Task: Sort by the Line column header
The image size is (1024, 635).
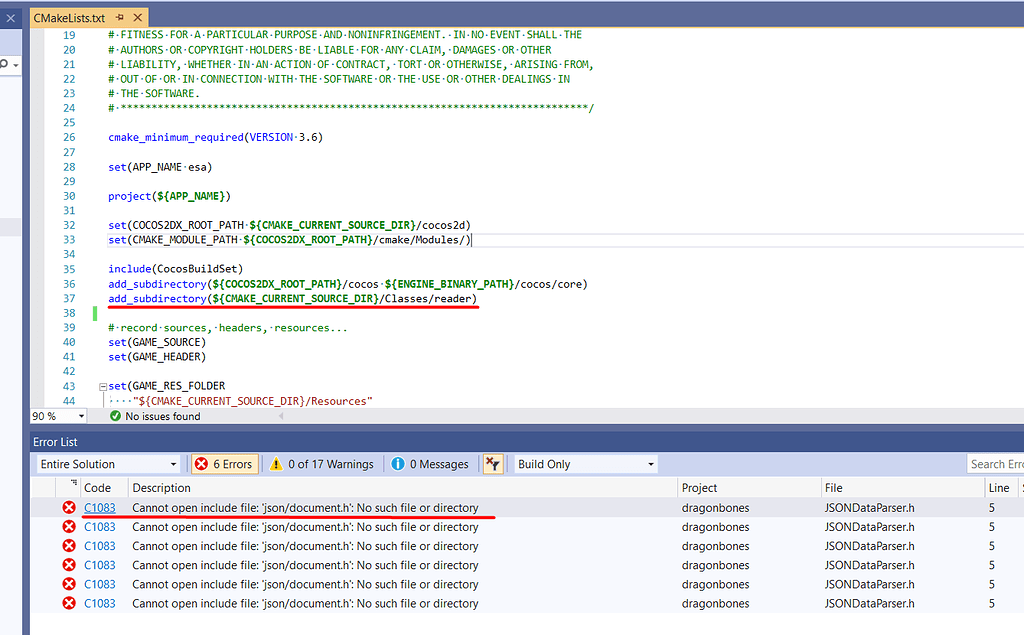Action: coord(999,487)
